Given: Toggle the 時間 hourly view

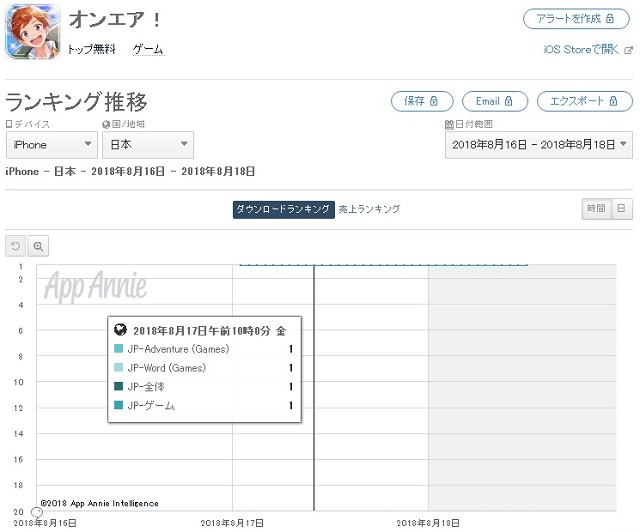Looking at the screenshot, I should pyautogui.click(x=596, y=209).
